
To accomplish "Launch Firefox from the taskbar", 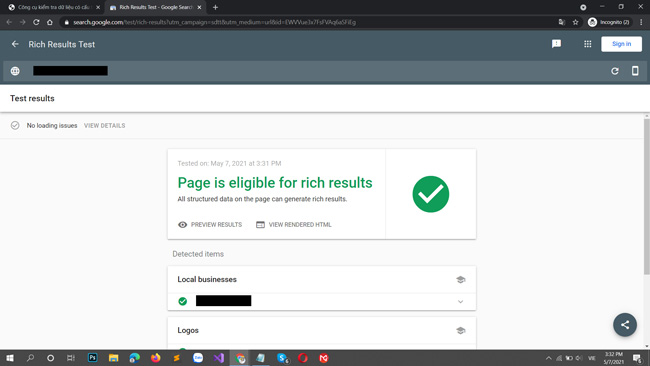I will (x=155, y=358).
